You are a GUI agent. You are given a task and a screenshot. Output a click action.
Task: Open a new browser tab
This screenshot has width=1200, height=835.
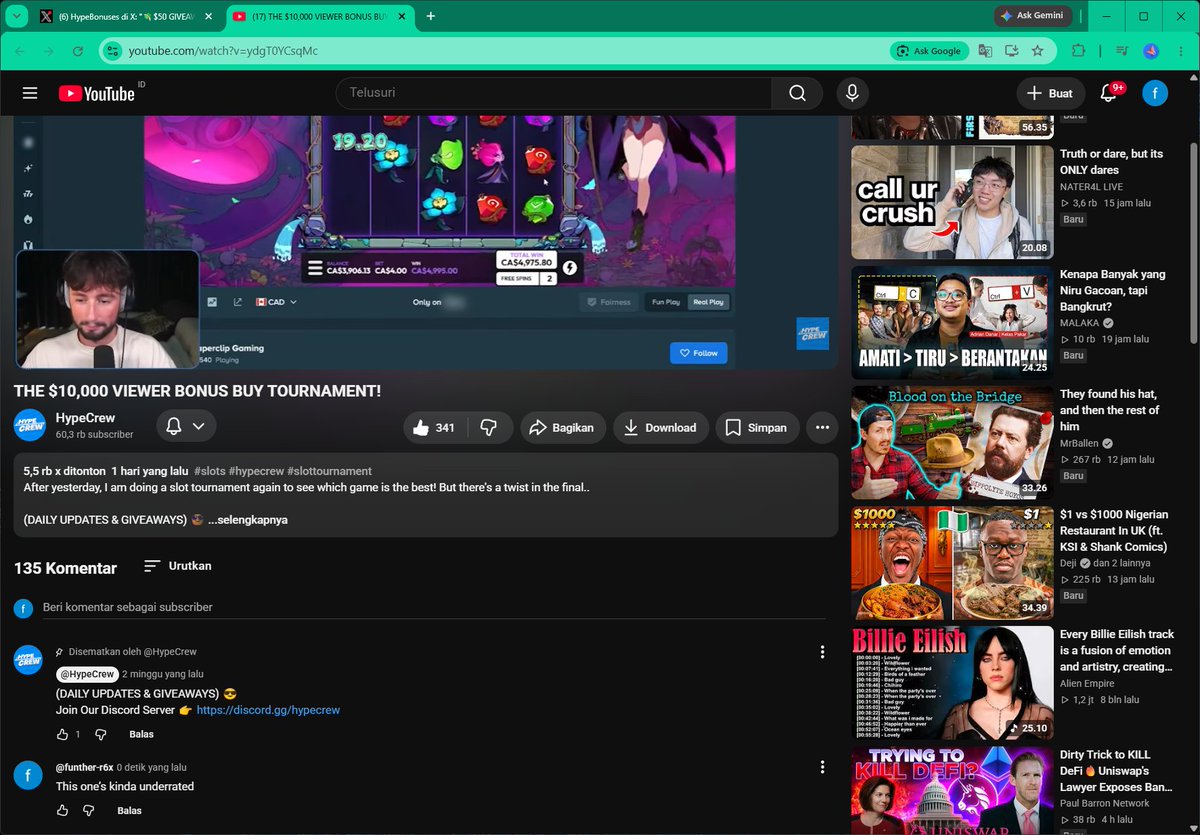click(x=431, y=16)
